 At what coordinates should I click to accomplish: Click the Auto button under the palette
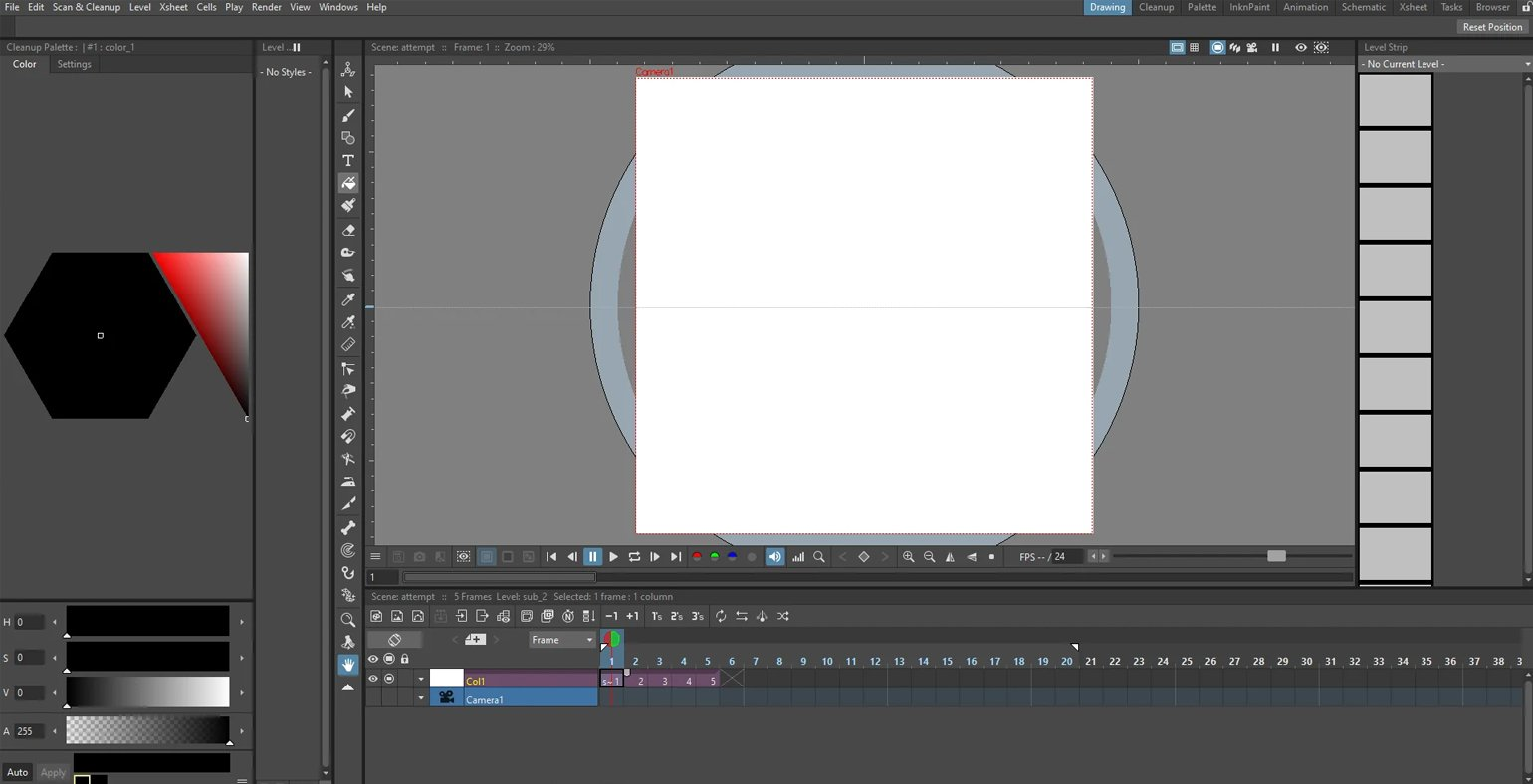18,772
